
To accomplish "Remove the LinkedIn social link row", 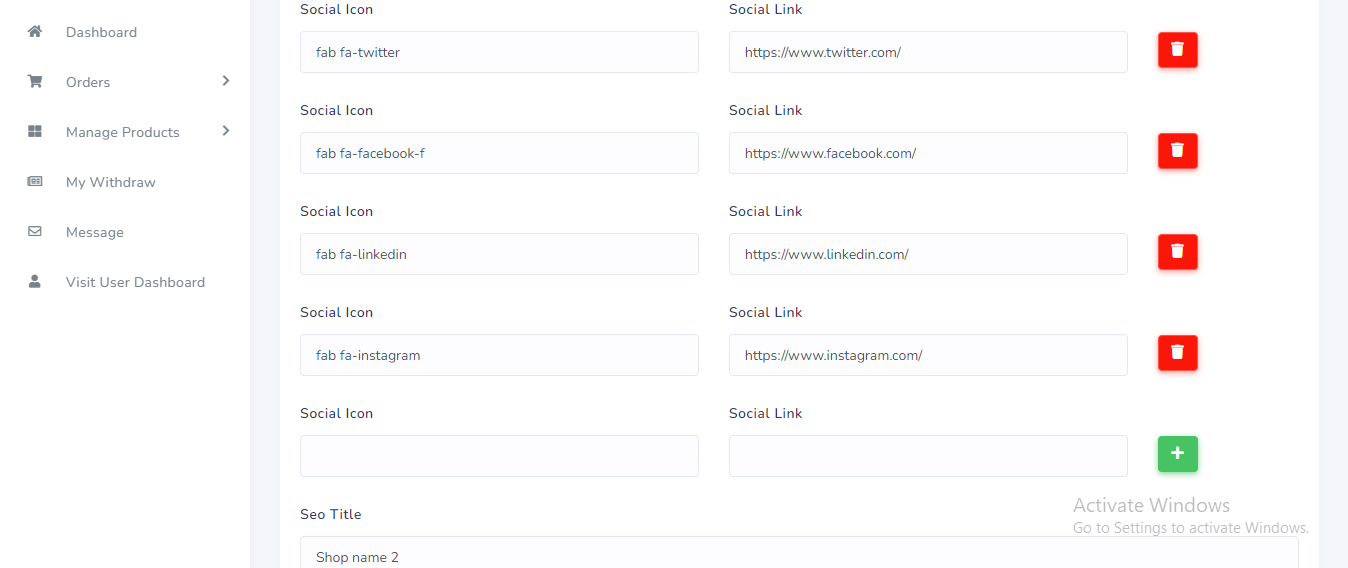I will (x=1177, y=252).
